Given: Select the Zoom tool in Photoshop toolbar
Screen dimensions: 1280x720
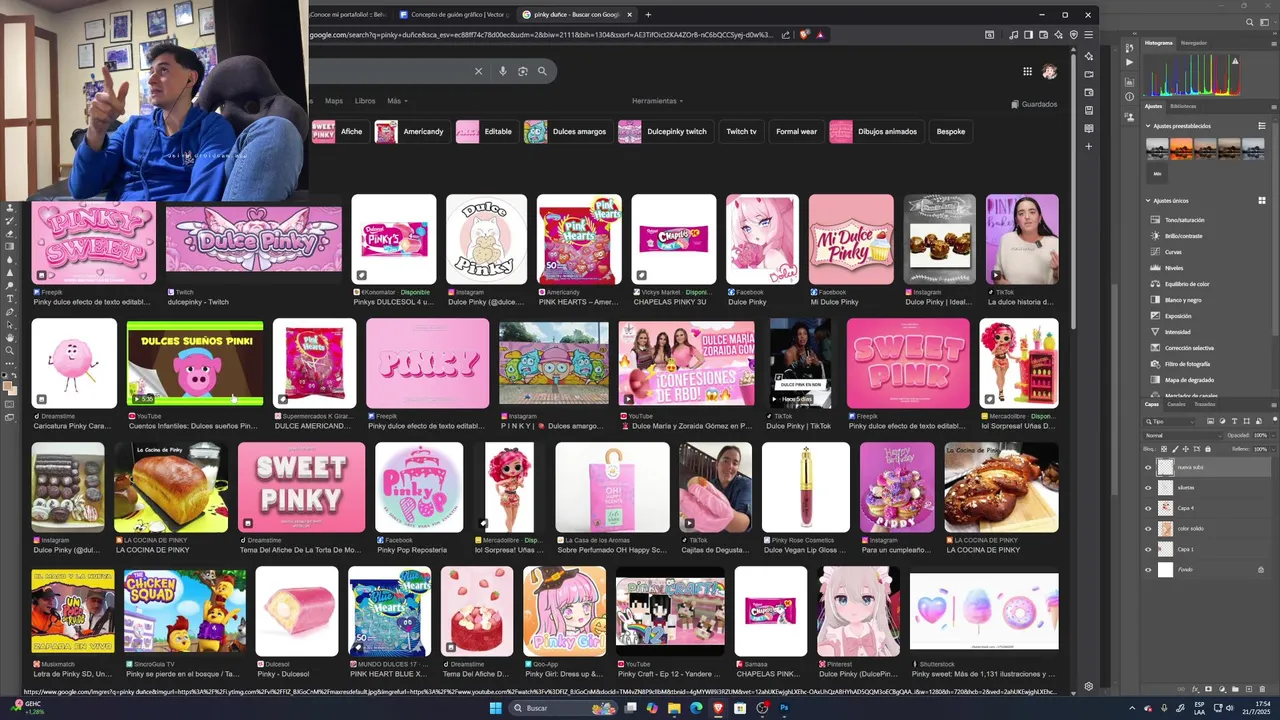Looking at the screenshot, I should pyautogui.click(x=10, y=350).
